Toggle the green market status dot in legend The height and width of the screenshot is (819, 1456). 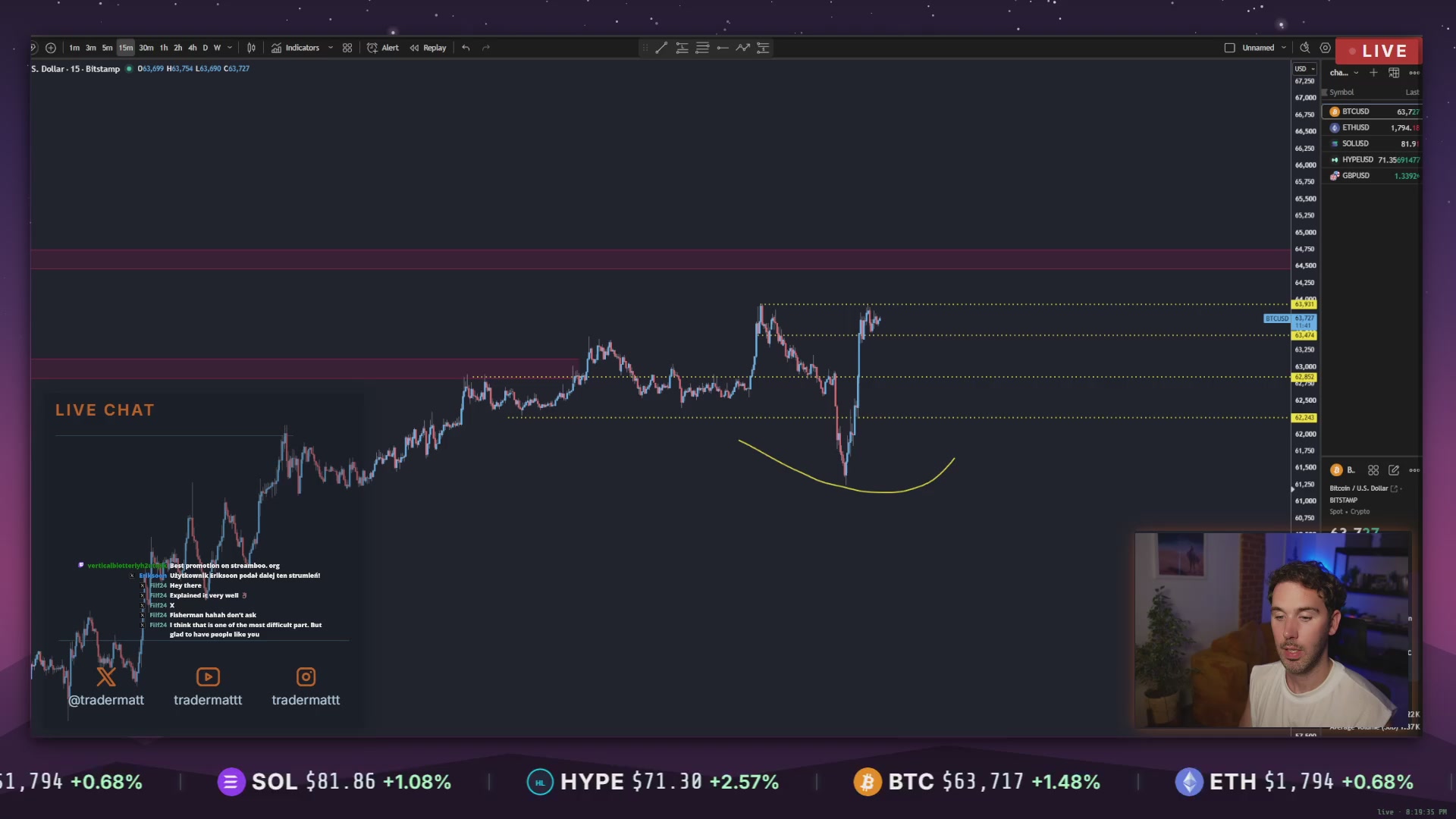(x=129, y=69)
